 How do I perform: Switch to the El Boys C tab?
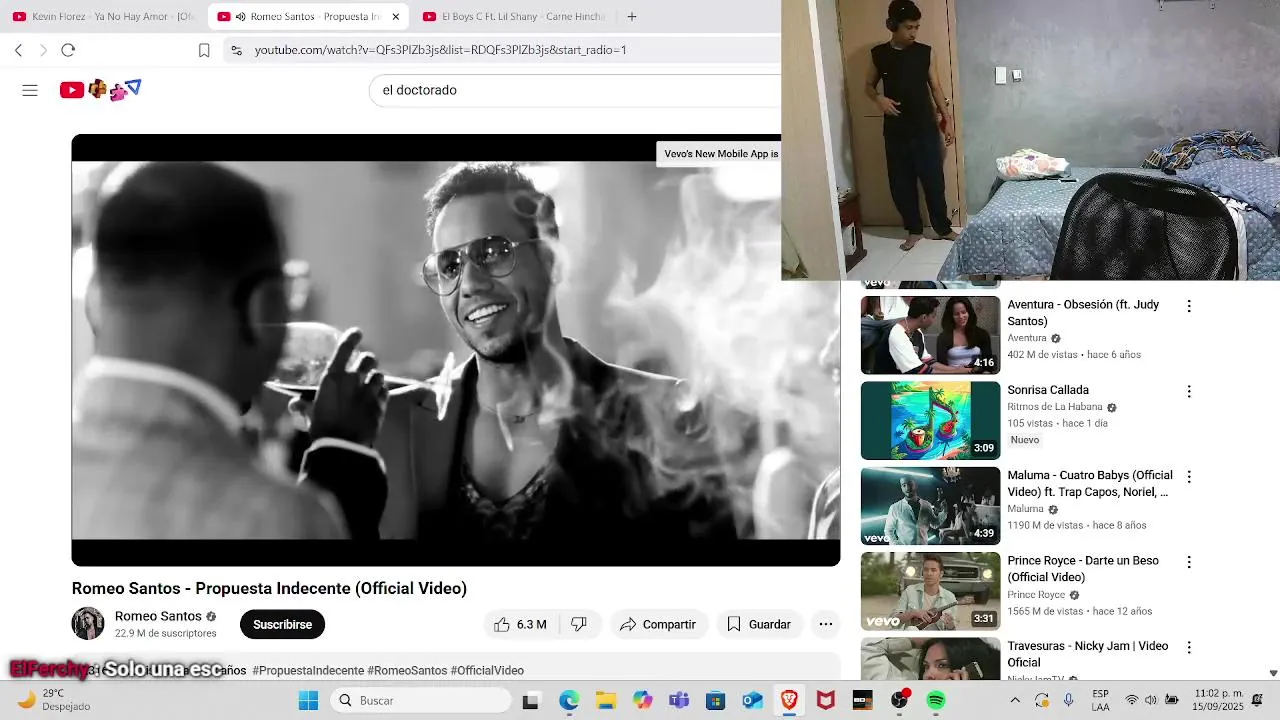[514, 16]
